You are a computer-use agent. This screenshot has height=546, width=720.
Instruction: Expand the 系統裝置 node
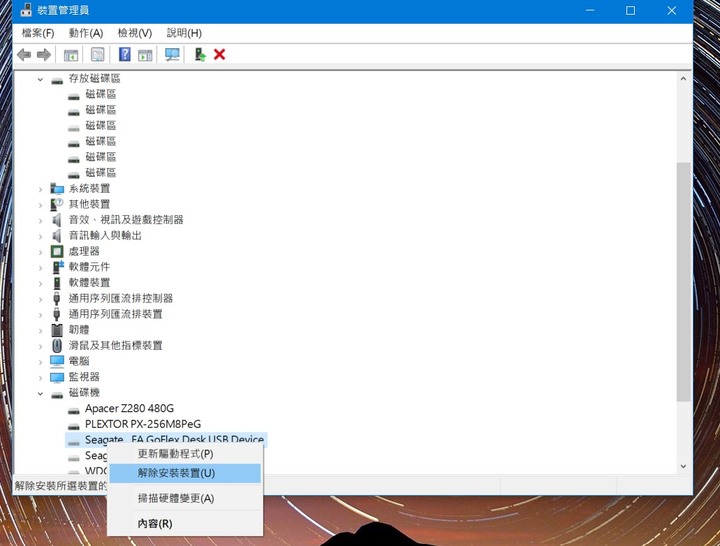tap(40, 189)
